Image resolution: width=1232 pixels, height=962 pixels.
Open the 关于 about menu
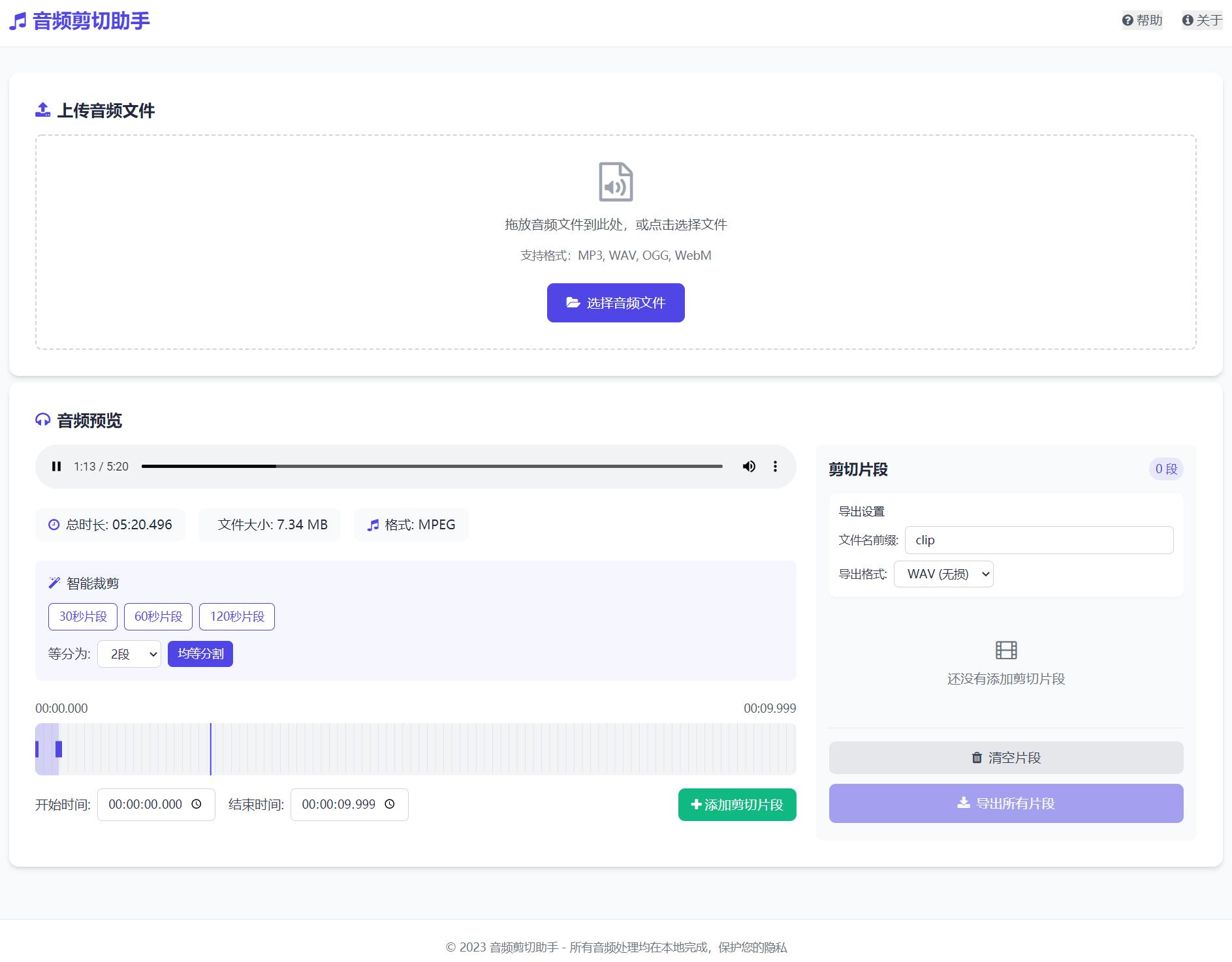pyautogui.click(x=1202, y=21)
